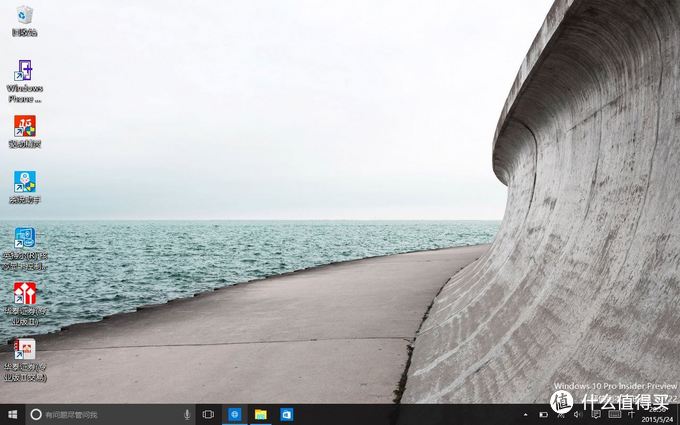Open the Recycle Bin desktop icon
Image resolution: width=680 pixels, height=425 pixels.
(24, 20)
